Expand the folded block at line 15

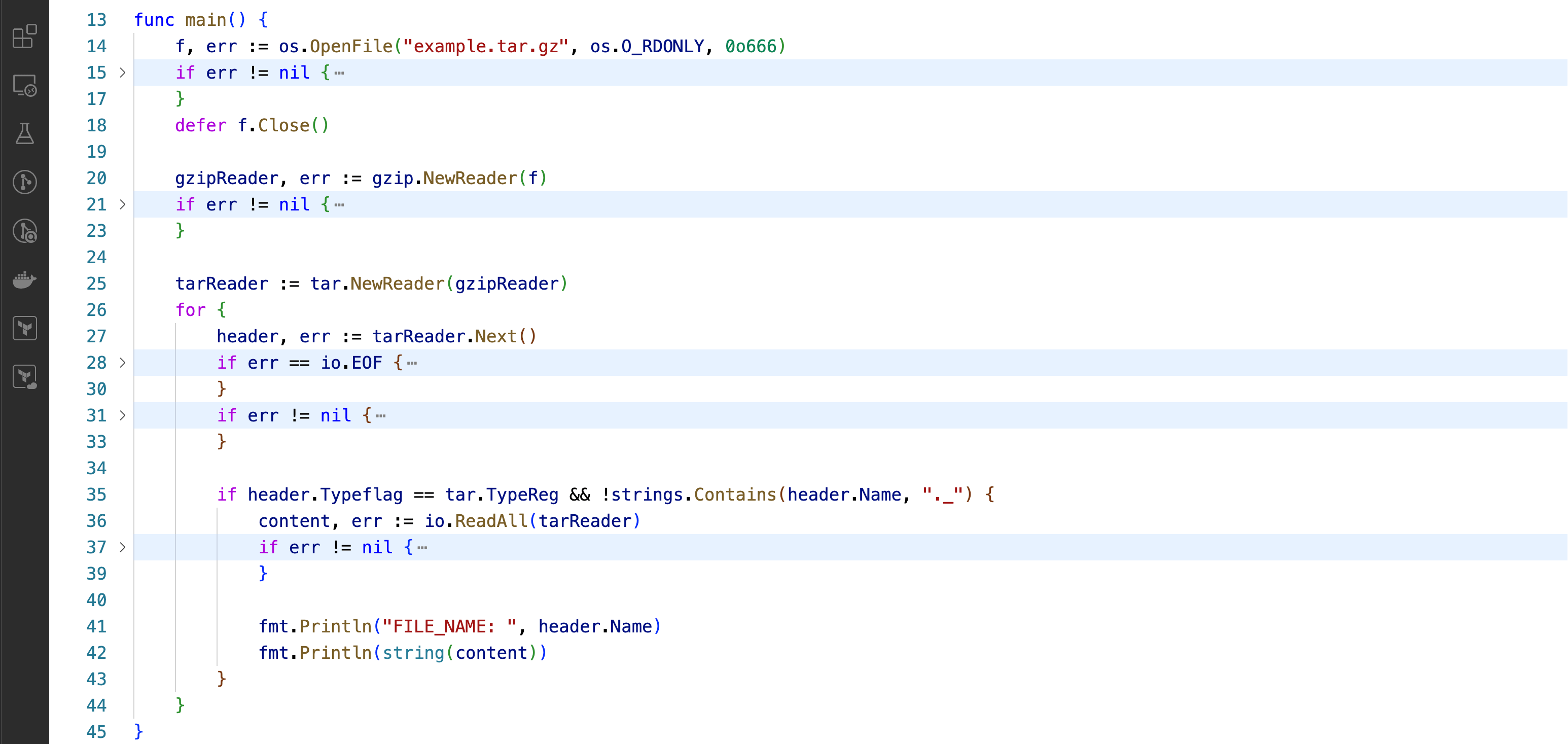(122, 73)
